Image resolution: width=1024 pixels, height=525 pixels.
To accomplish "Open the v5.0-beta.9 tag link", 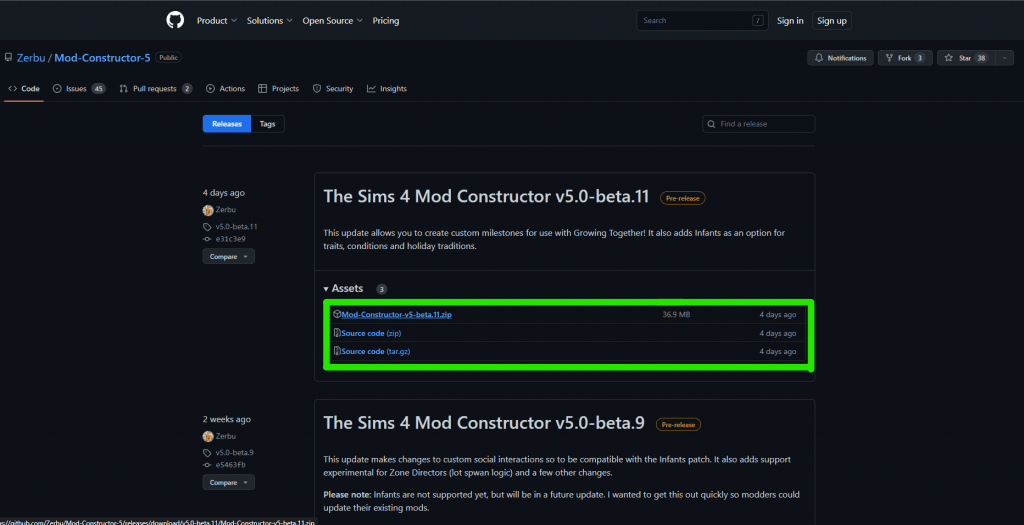I will click(234, 453).
